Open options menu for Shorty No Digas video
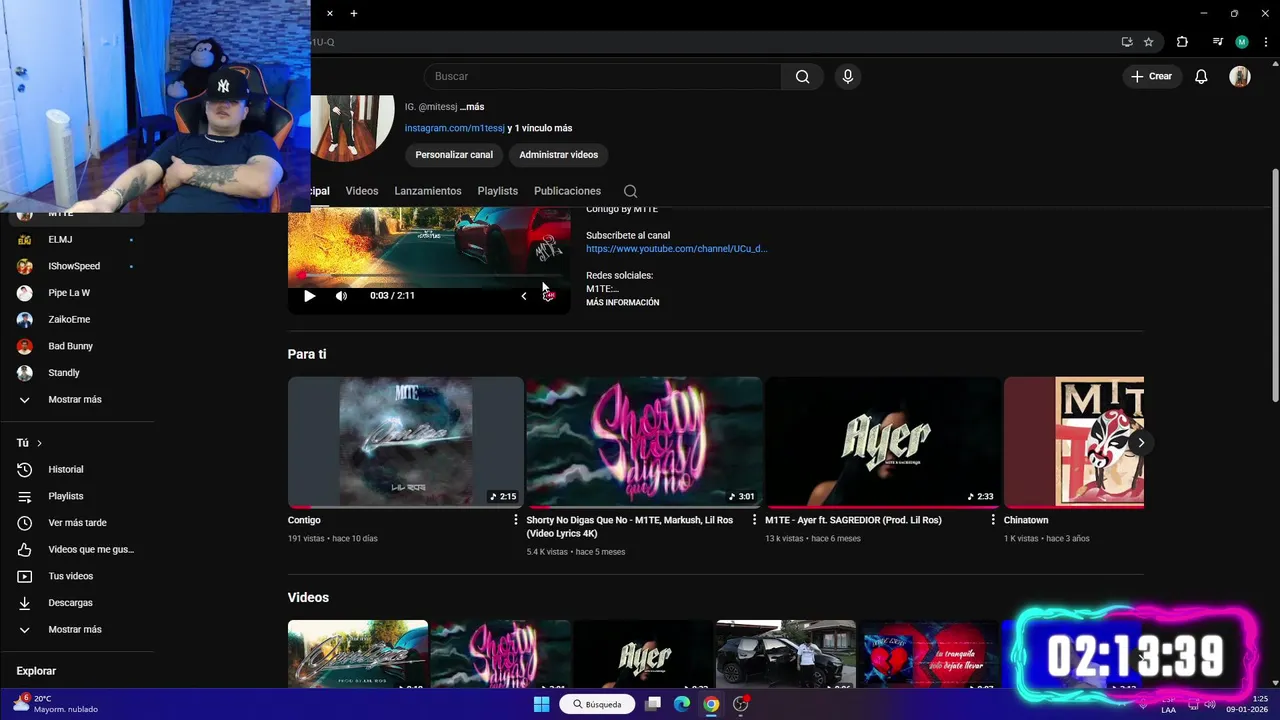 (755, 520)
